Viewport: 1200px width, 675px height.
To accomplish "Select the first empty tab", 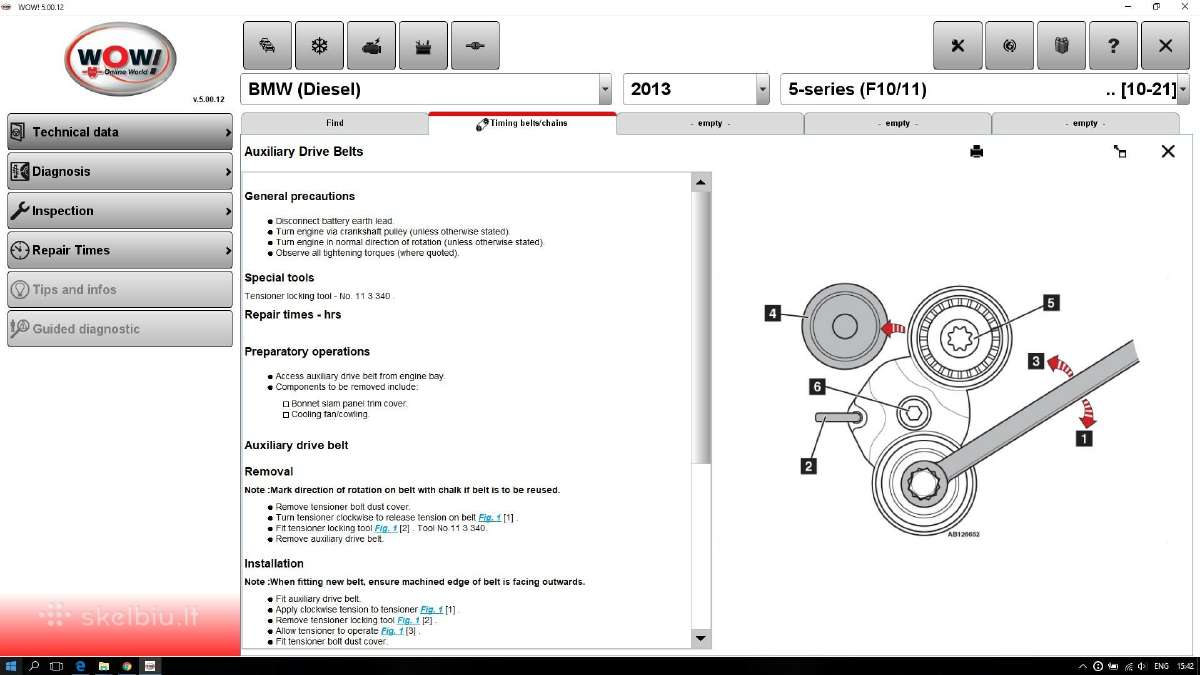I will tap(710, 123).
